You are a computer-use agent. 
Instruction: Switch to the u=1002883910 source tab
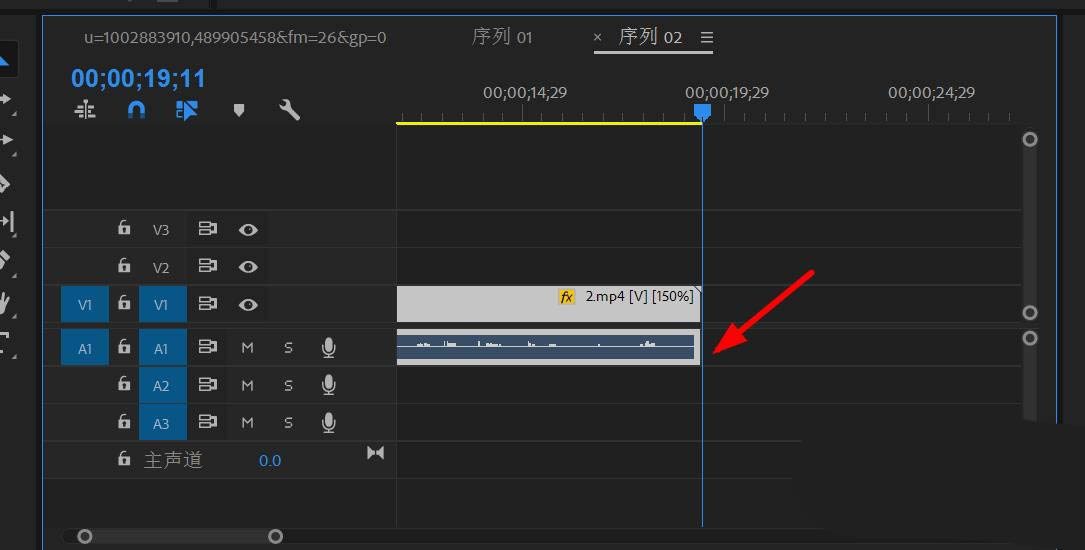[x=235, y=37]
